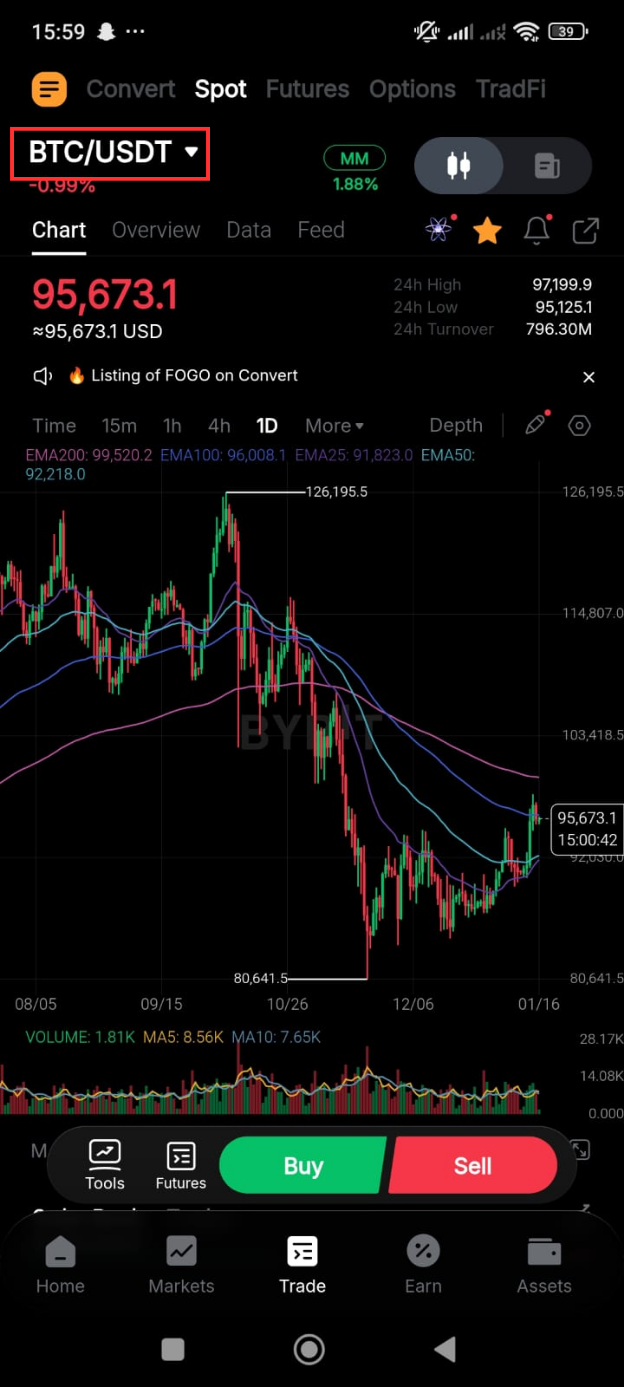Toggle the MM 1.88% margin badge

(354, 170)
